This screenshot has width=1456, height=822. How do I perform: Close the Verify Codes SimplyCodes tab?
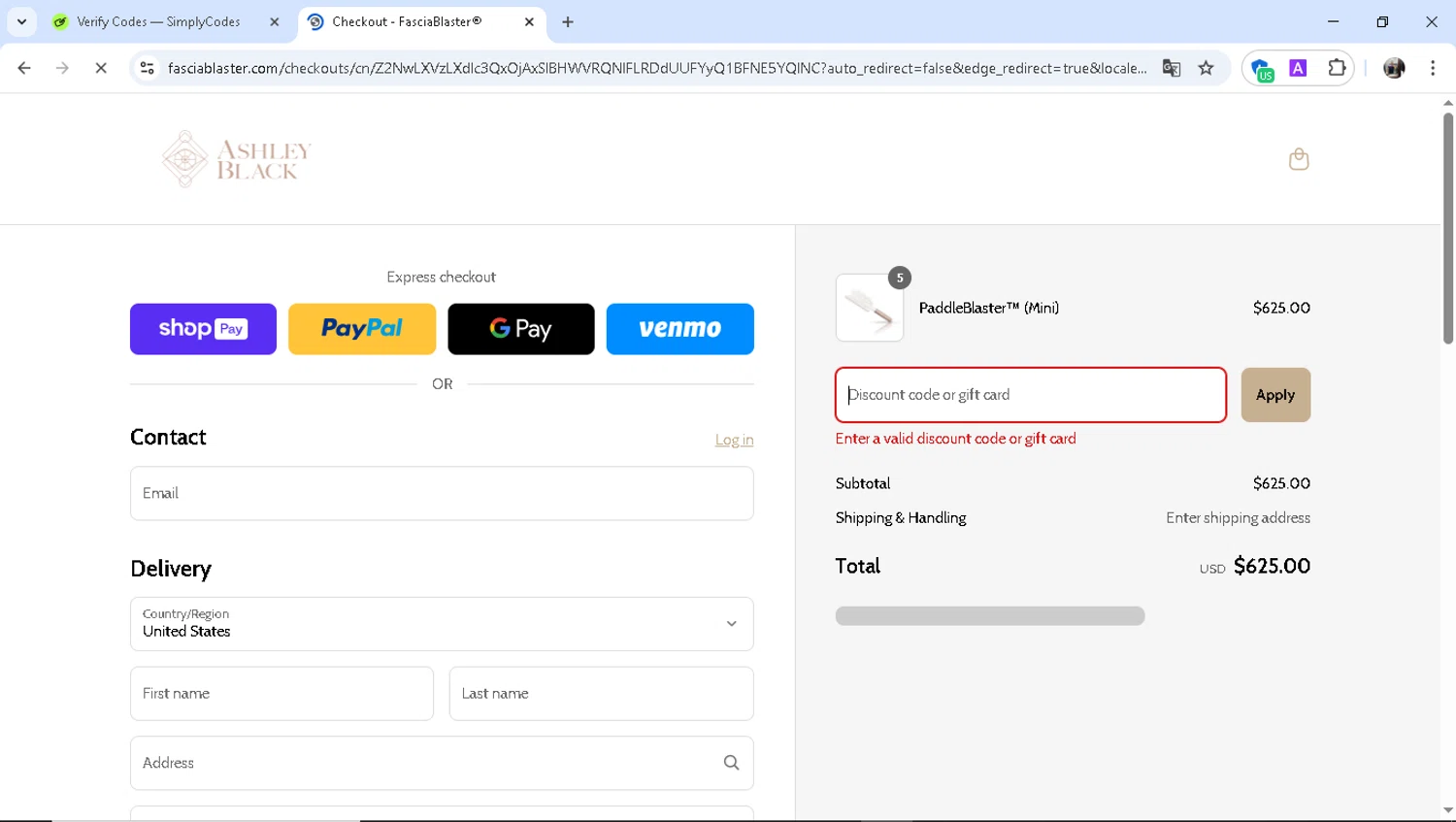point(275,21)
